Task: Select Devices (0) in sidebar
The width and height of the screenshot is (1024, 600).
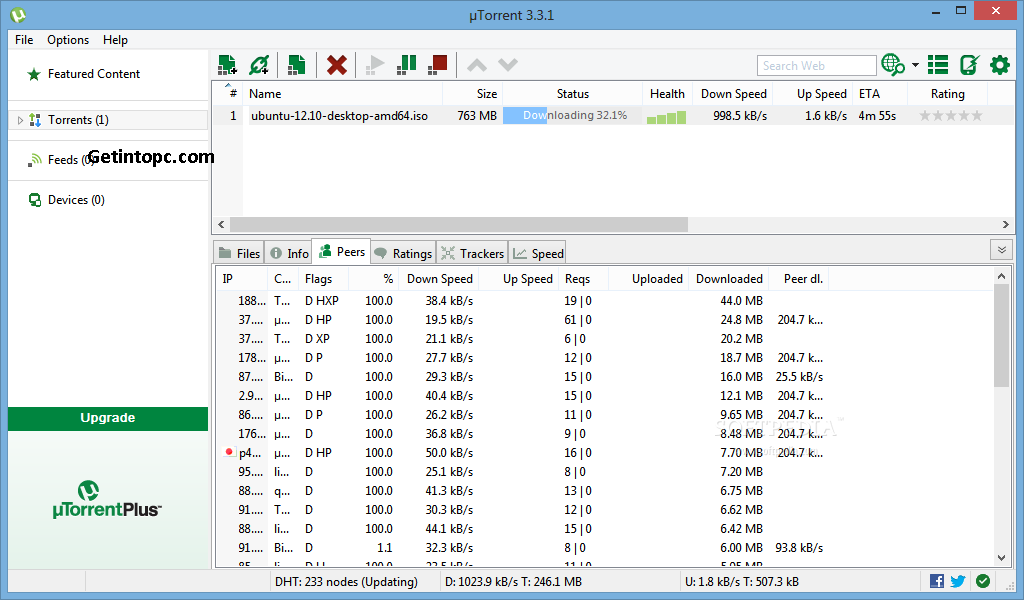Action: pyautogui.click(x=76, y=200)
